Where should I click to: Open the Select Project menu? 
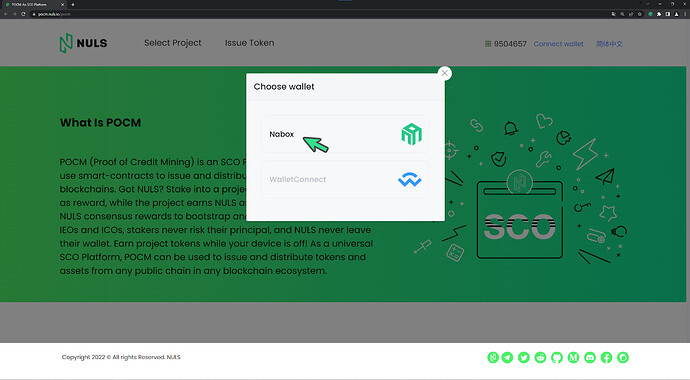(x=172, y=43)
